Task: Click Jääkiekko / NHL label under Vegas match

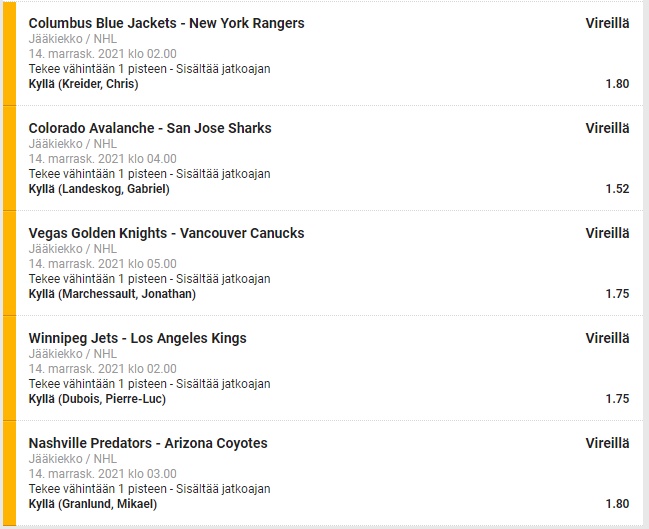Action: coord(72,249)
